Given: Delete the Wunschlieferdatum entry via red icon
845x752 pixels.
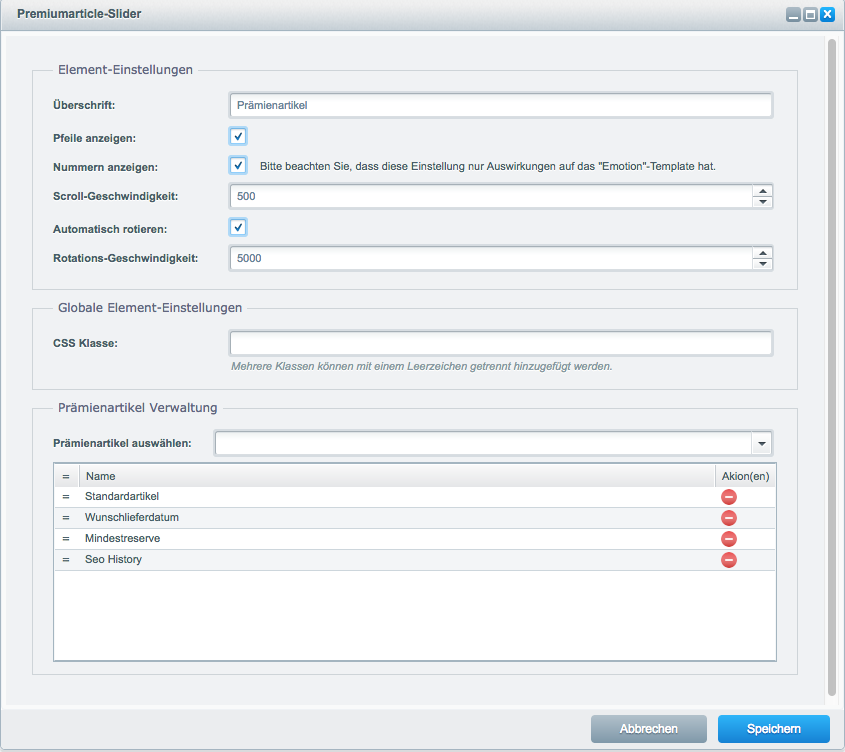Looking at the screenshot, I should click(x=729, y=518).
